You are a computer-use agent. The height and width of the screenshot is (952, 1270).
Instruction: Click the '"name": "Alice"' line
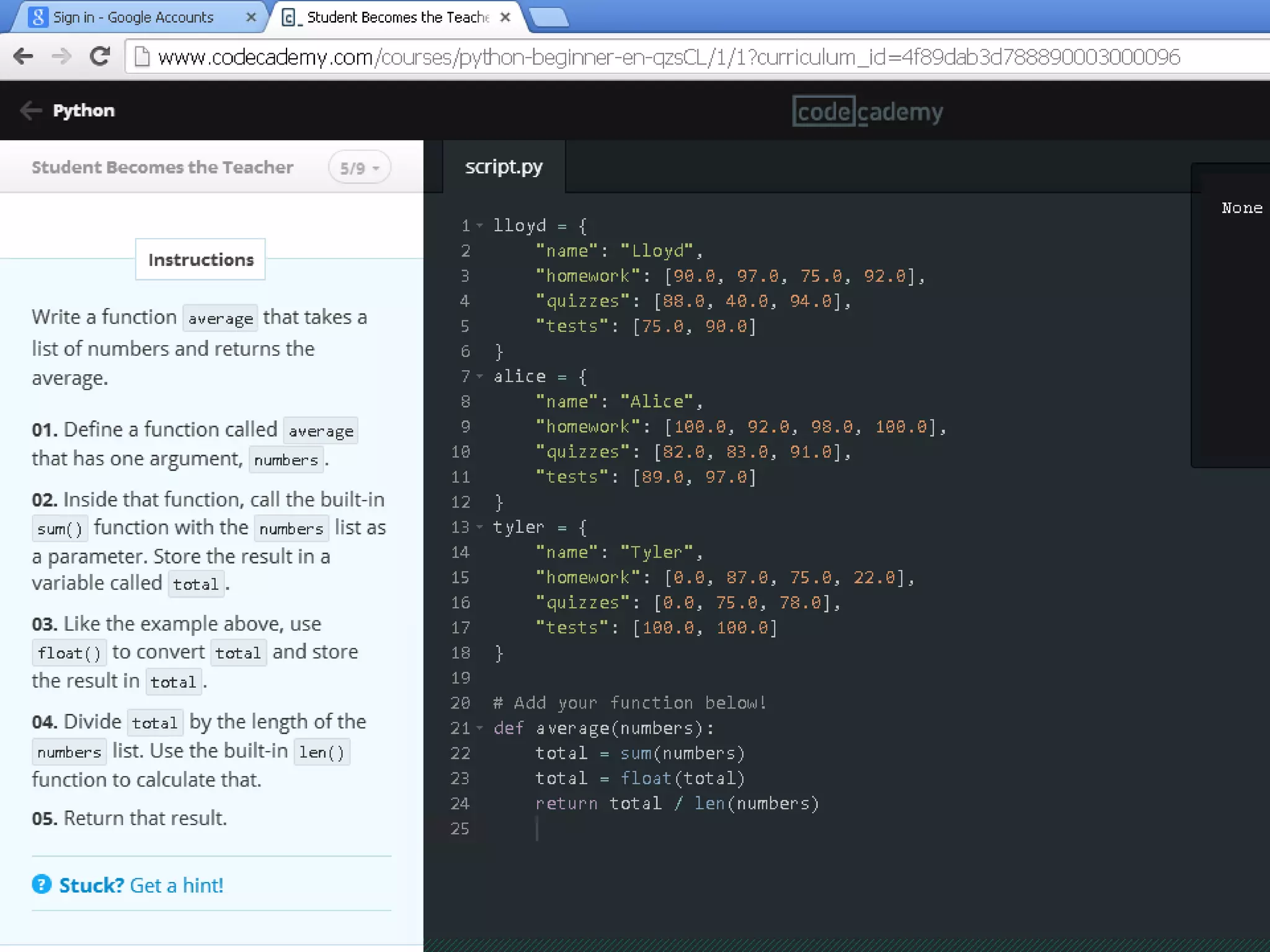(x=619, y=402)
